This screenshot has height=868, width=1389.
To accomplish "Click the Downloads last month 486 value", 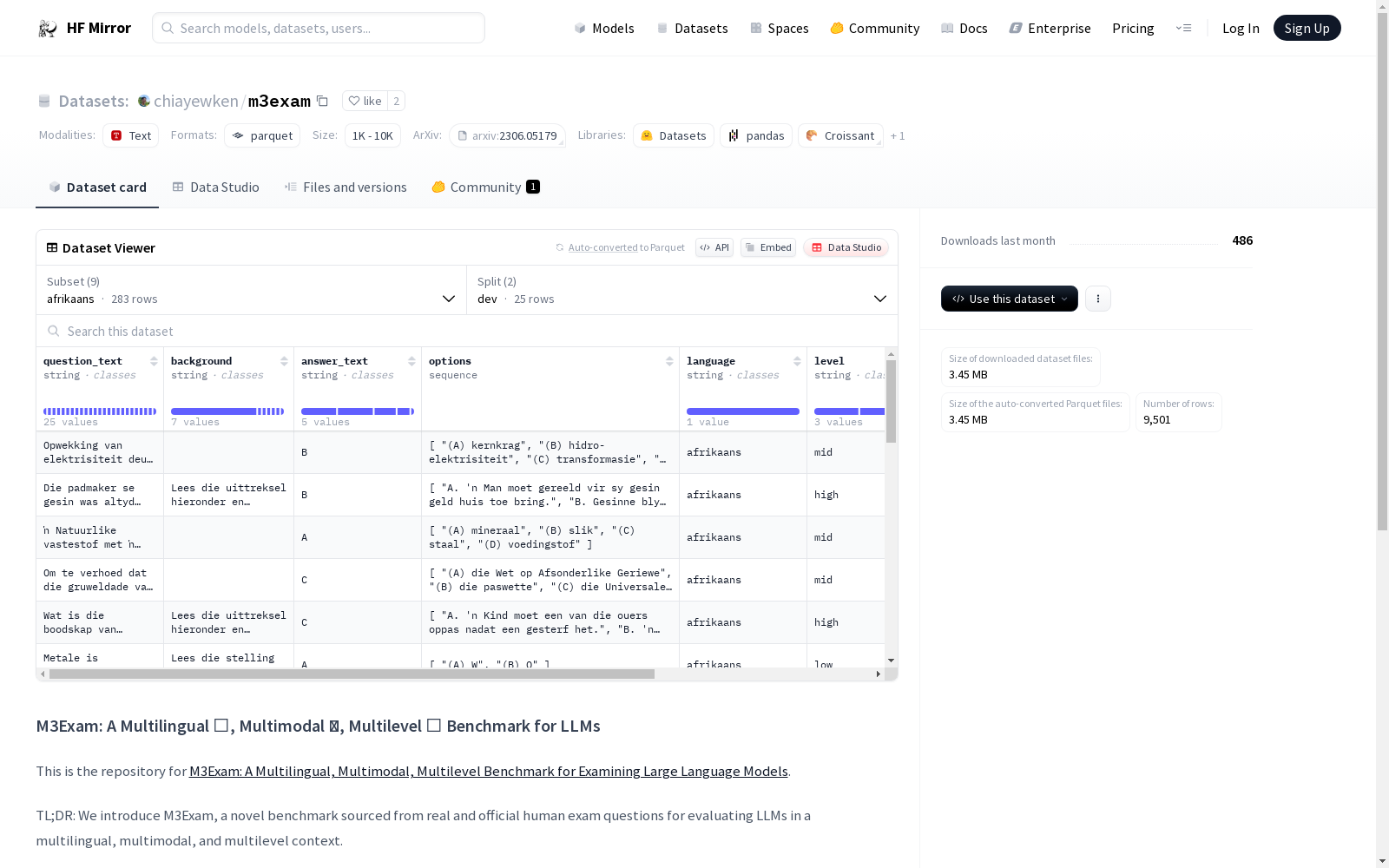I will coord(1242,240).
